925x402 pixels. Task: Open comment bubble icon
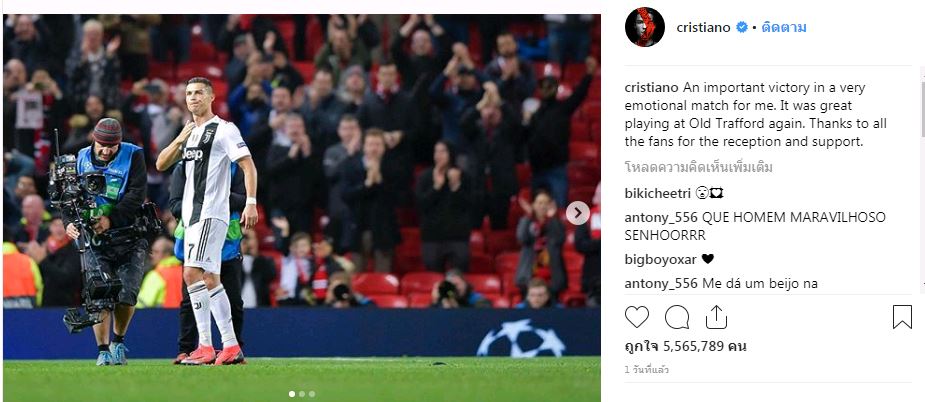(x=677, y=318)
